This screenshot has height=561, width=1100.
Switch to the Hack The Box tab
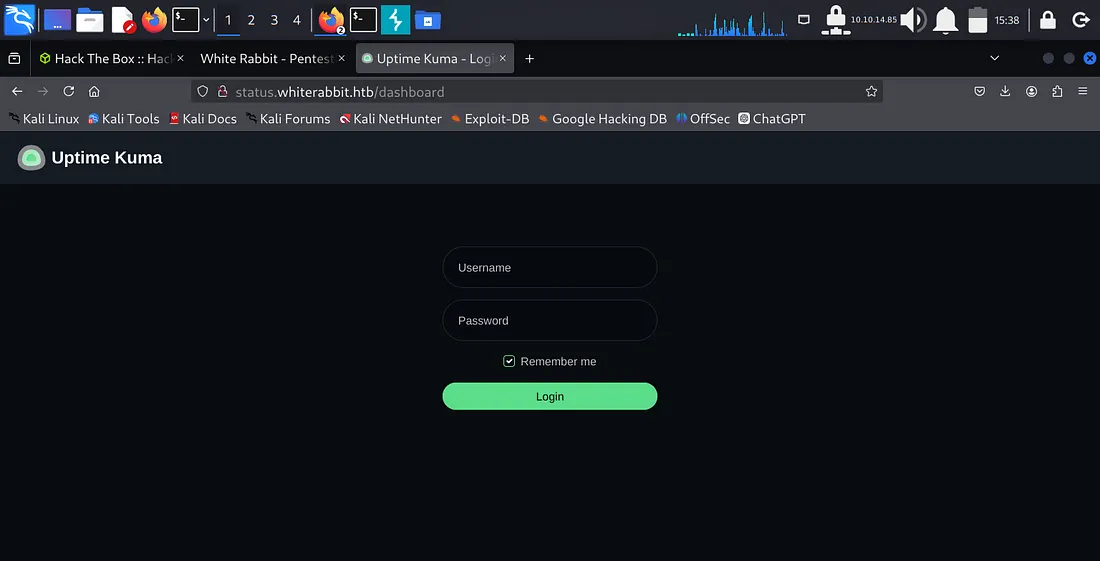click(x=105, y=59)
